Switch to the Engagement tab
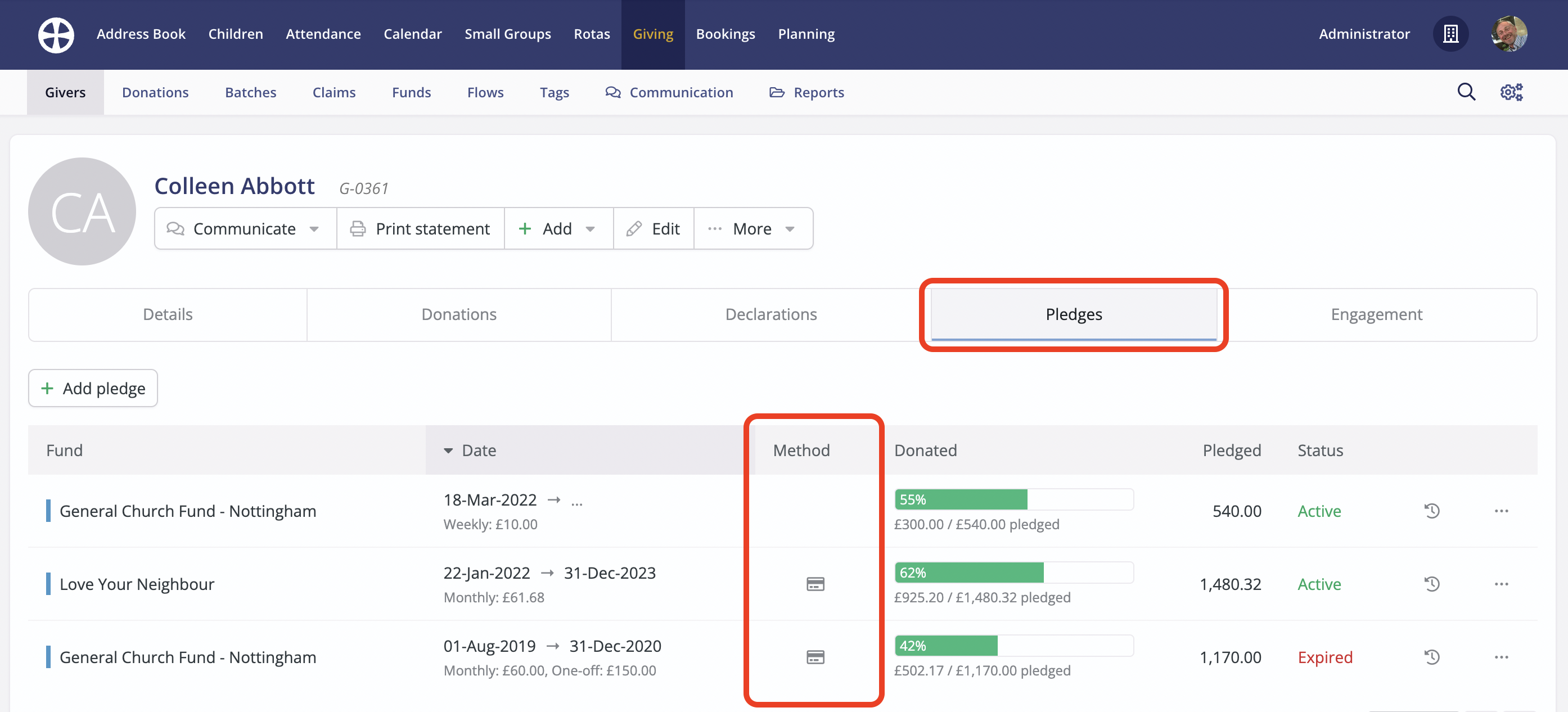Viewport: 1568px width, 712px height. 1376,314
